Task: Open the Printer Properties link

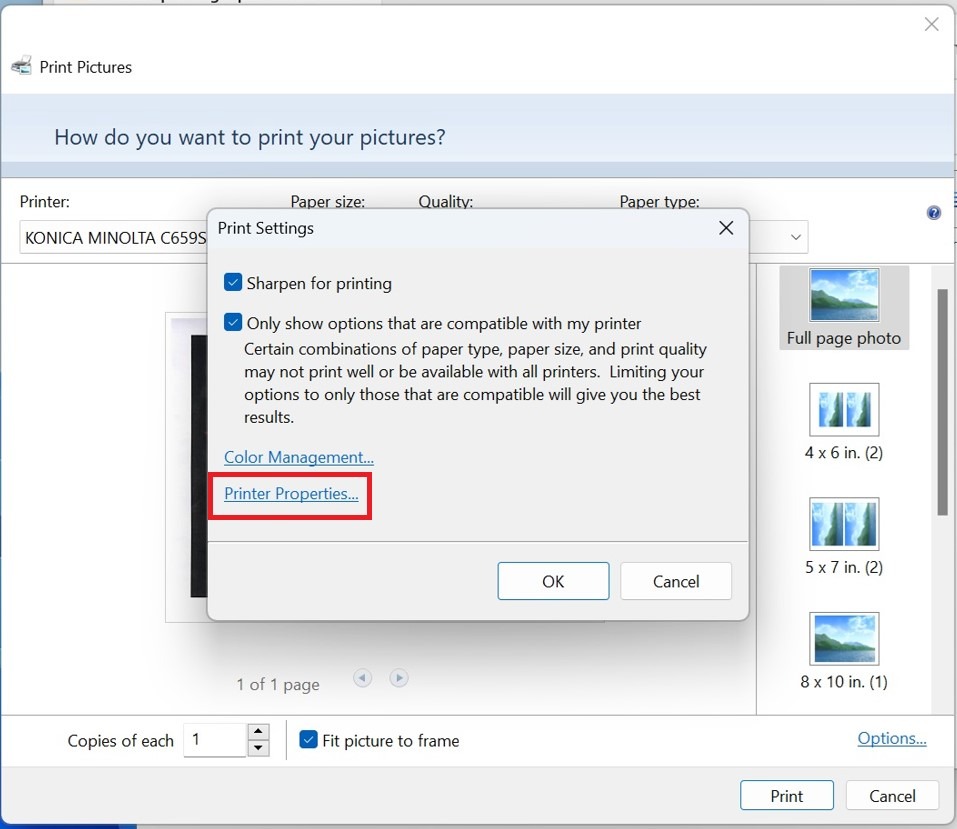Action: pyautogui.click(x=290, y=494)
